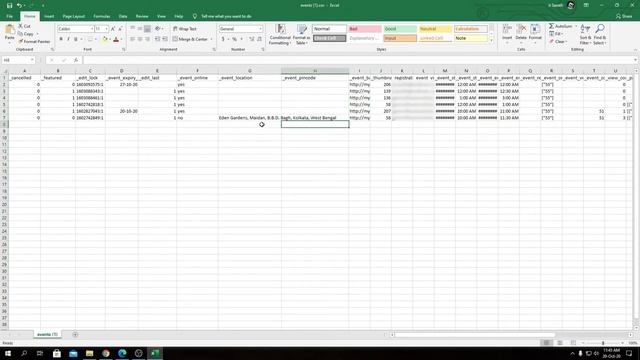Click the center horizontally icon
This screenshot has height=360, width=640.
[140, 39]
